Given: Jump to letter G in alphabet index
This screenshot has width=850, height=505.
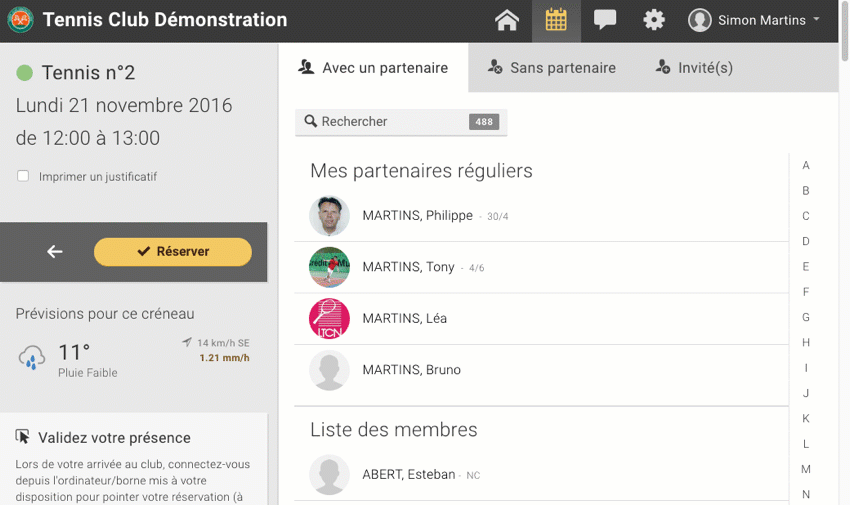Looking at the screenshot, I should coord(806,317).
